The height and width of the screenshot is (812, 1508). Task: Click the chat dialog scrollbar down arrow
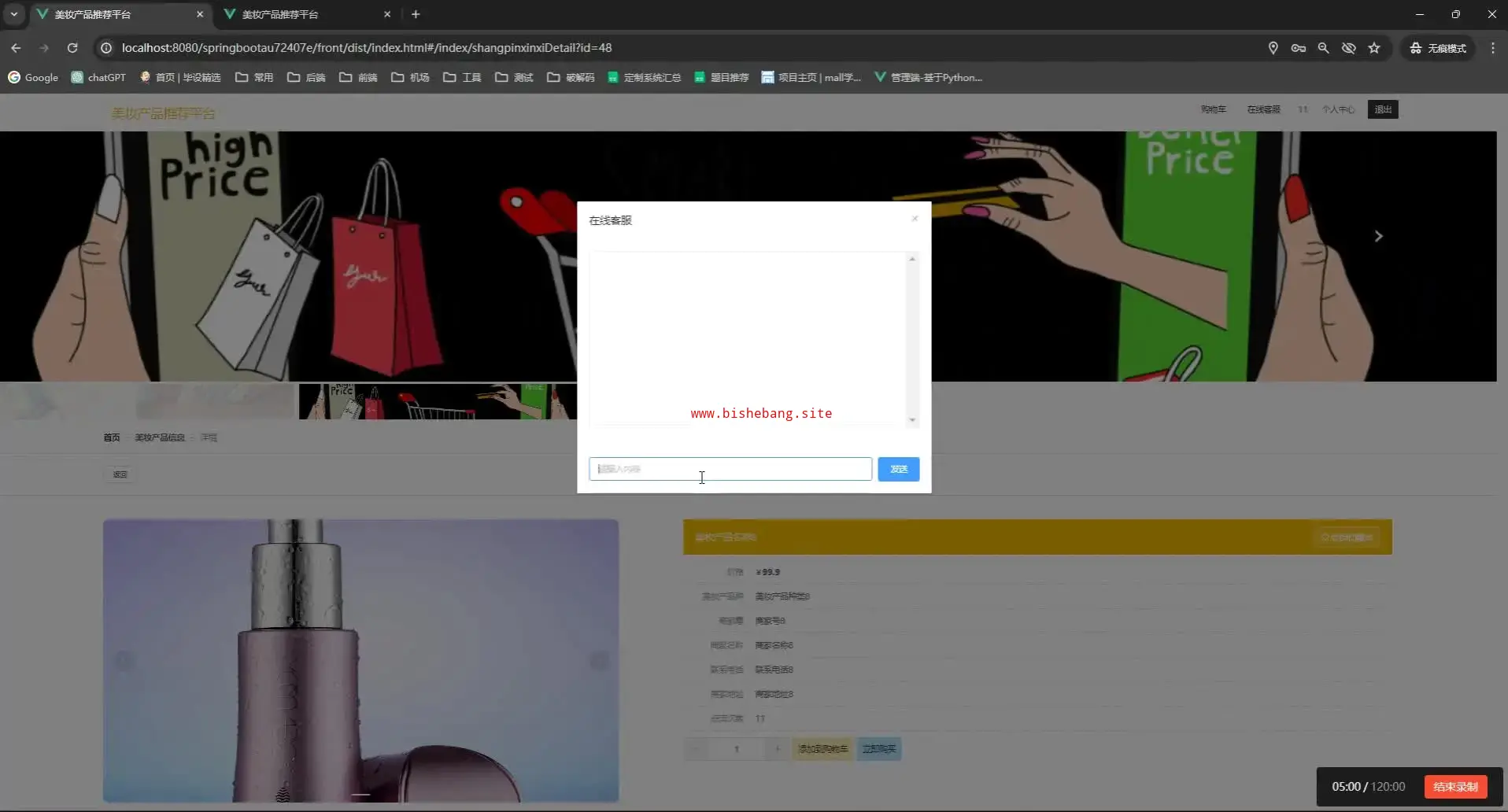(x=912, y=420)
